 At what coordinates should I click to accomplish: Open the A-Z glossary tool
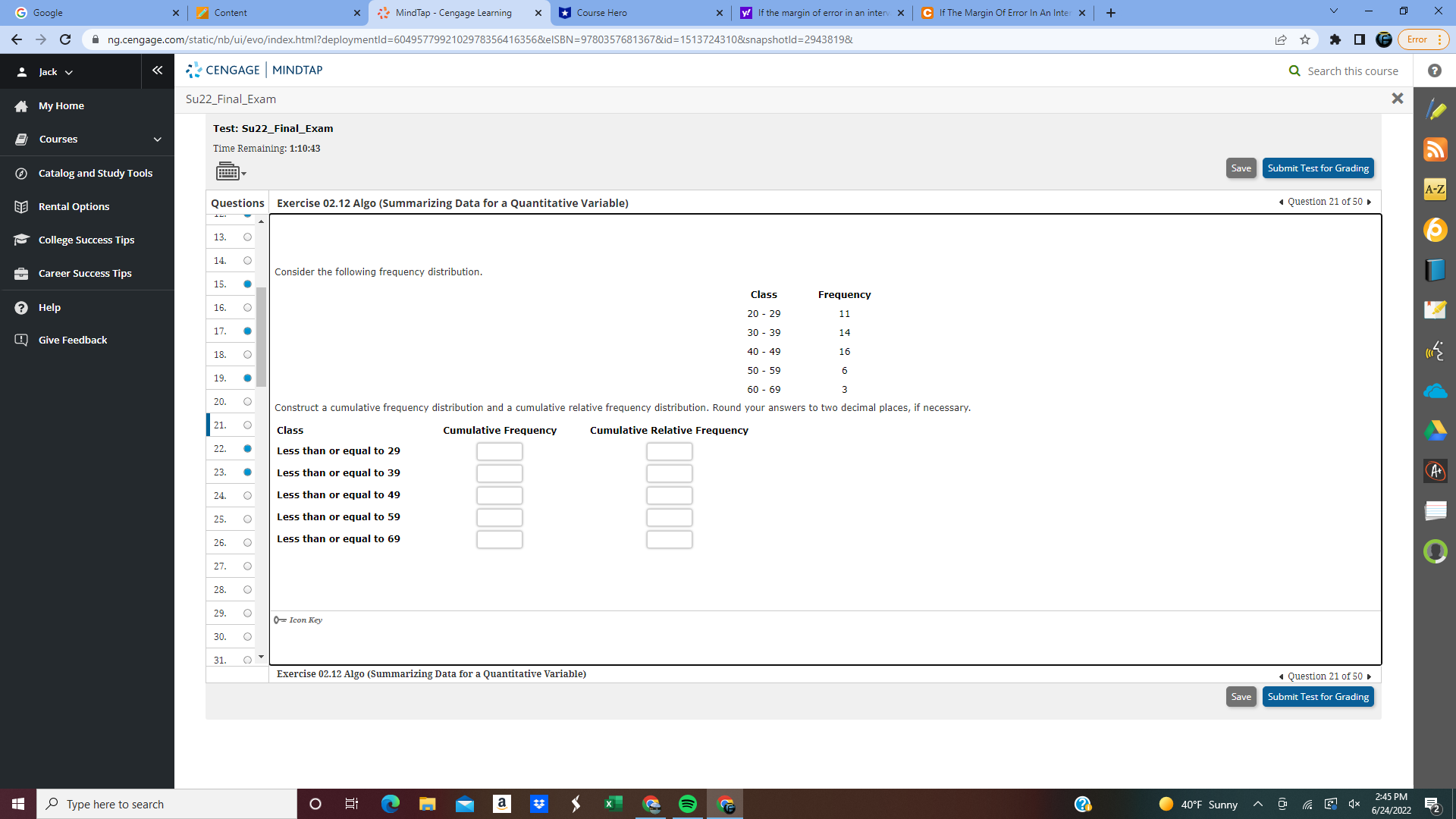(1436, 190)
